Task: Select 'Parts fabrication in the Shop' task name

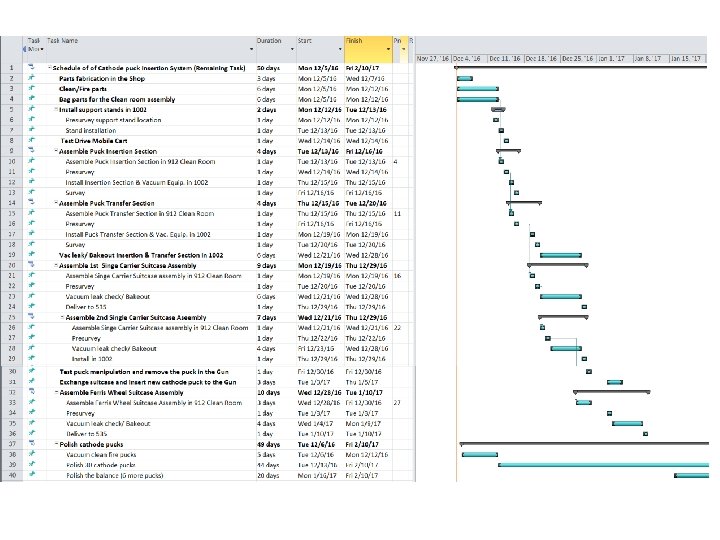Action: (102, 79)
